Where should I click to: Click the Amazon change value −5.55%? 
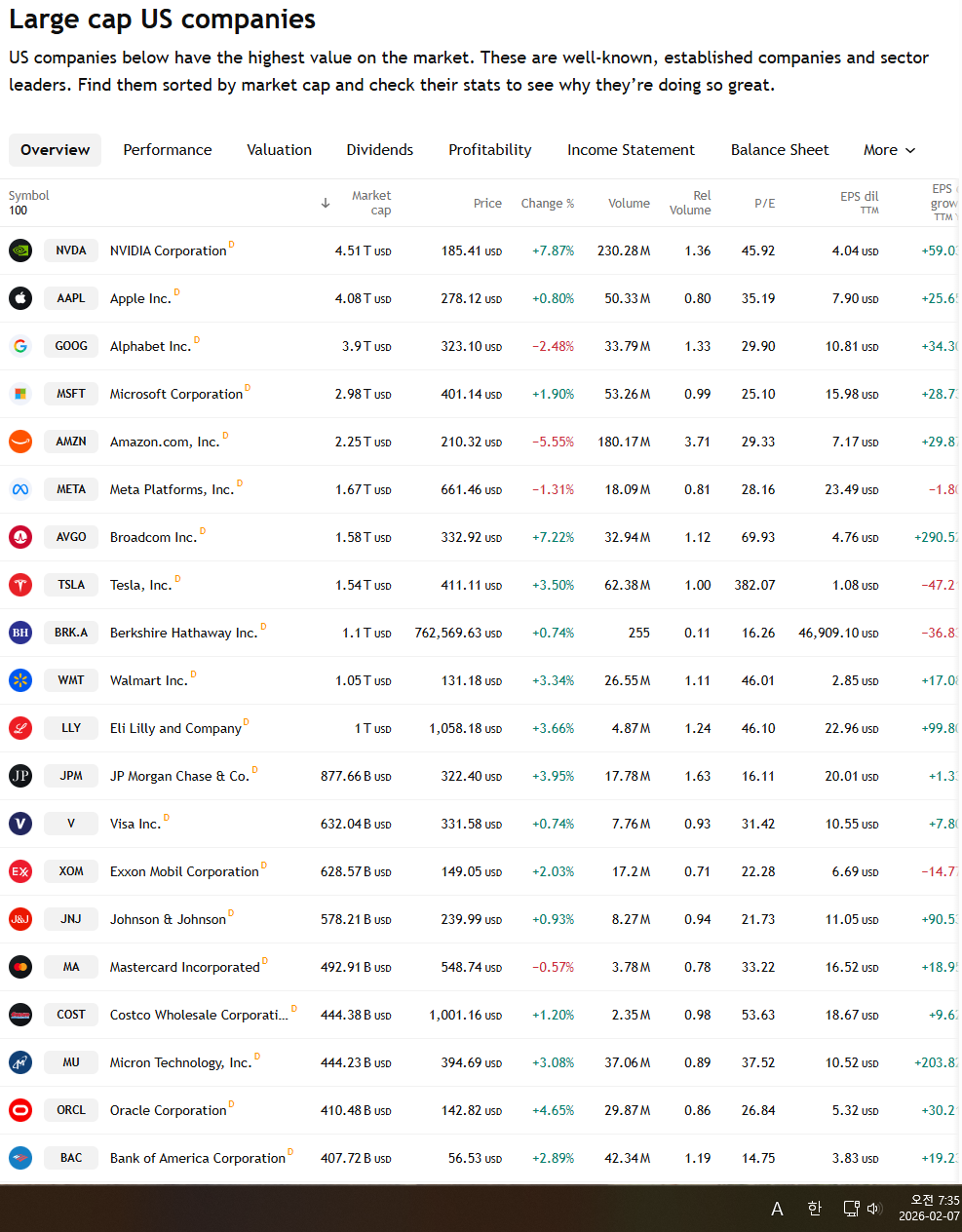pos(553,442)
